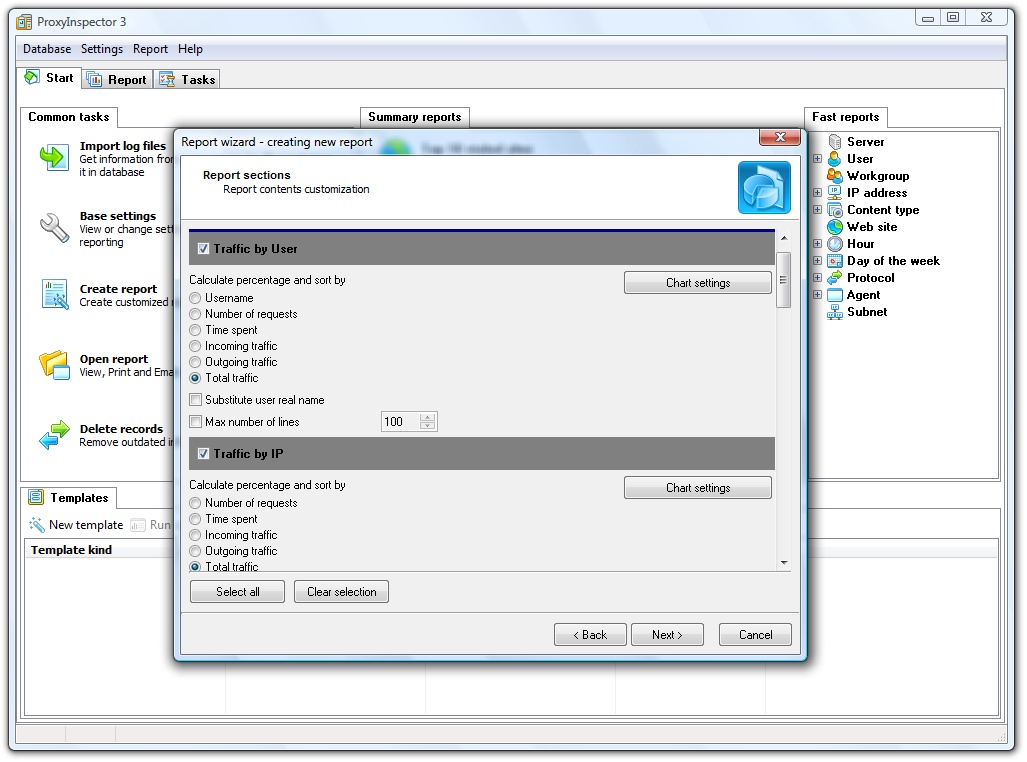Click the Web site globe icon

click(834, 227)
